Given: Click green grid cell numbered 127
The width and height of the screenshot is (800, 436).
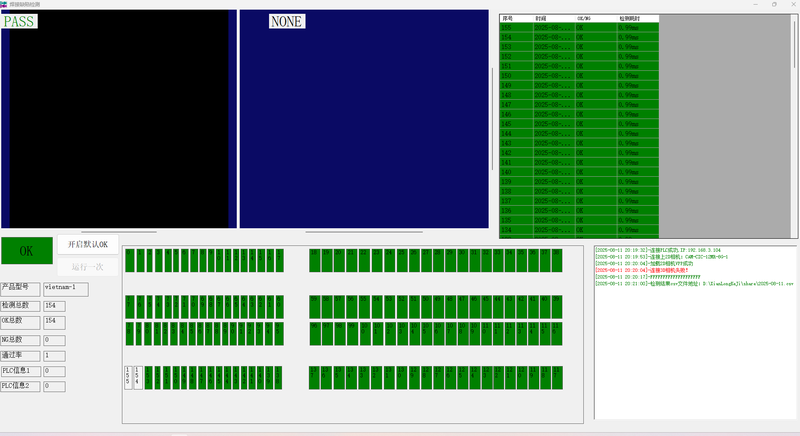Looking at the screenshot, I should coord(439,378).
